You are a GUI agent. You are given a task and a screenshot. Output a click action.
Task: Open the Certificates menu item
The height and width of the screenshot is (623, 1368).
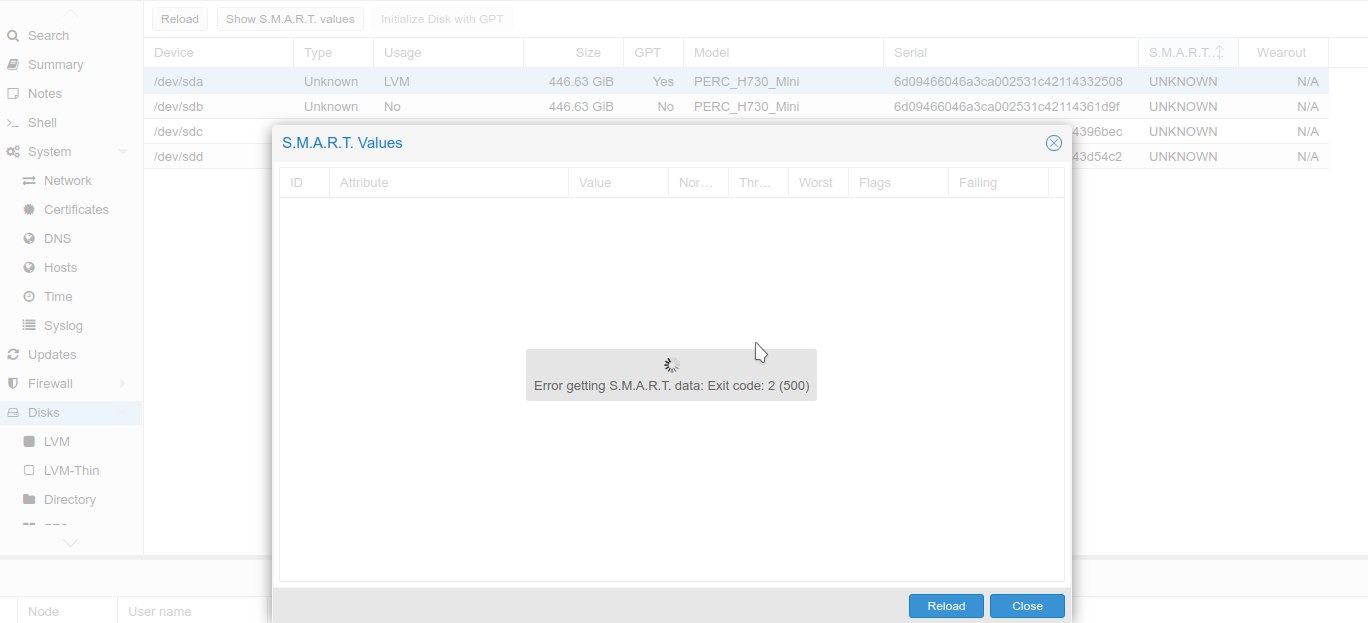coord(76,210)
